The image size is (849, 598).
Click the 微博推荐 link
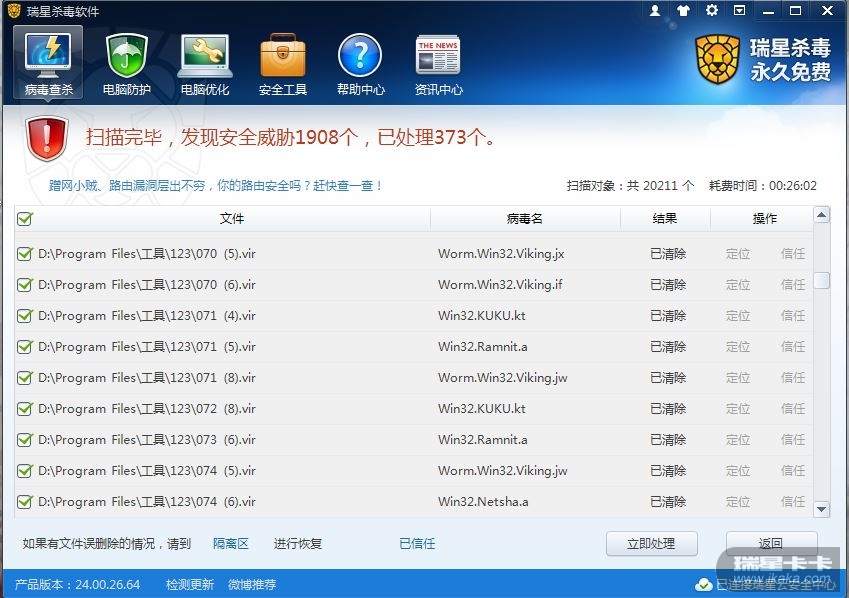pos(252,584)
